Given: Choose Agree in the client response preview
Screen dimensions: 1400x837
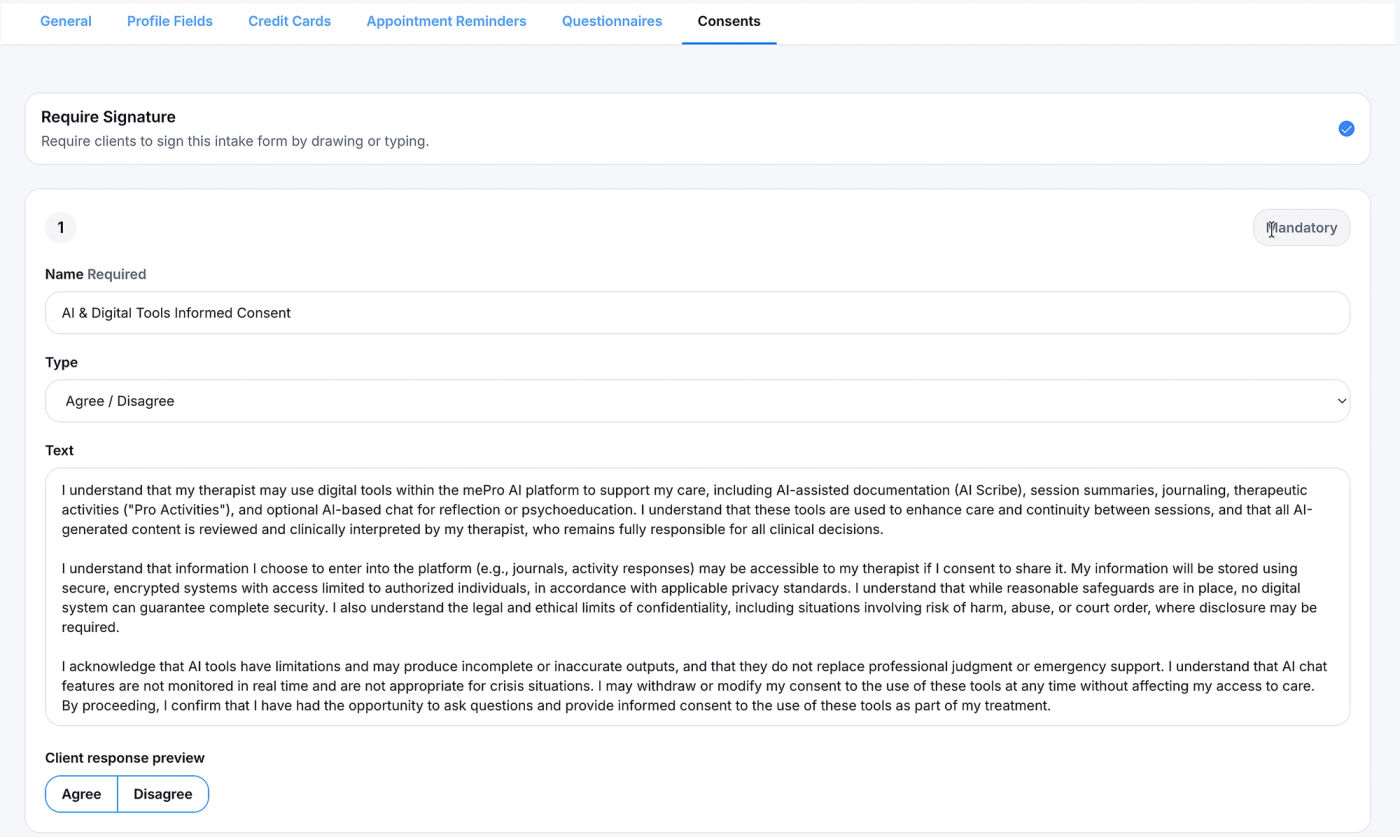Looking at the screenshot, I should pyautogui.click(x=82, y=794).
